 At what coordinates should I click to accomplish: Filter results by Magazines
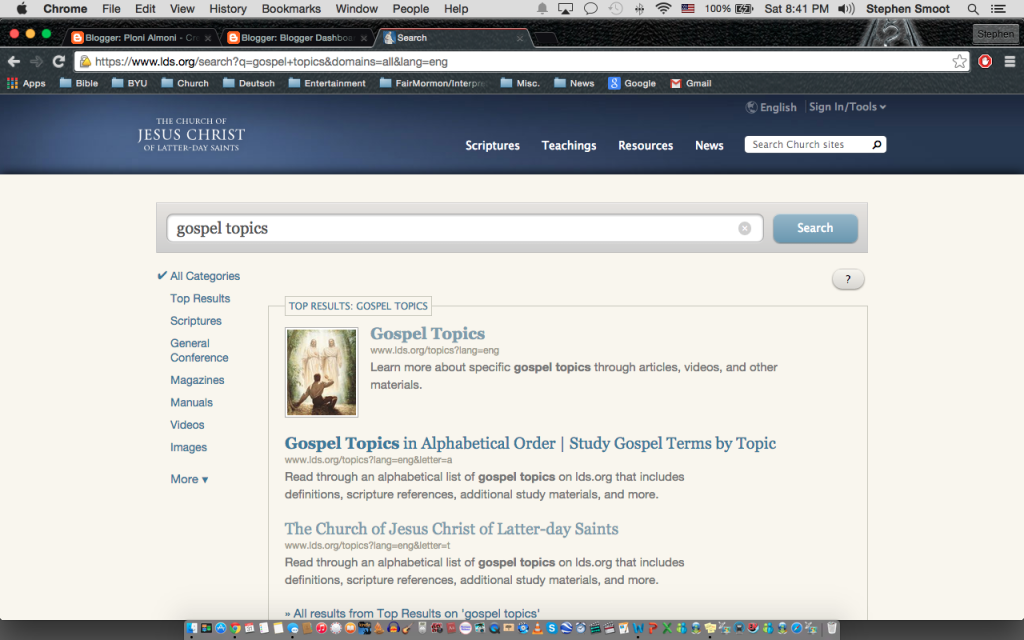(x=197, y=380)
